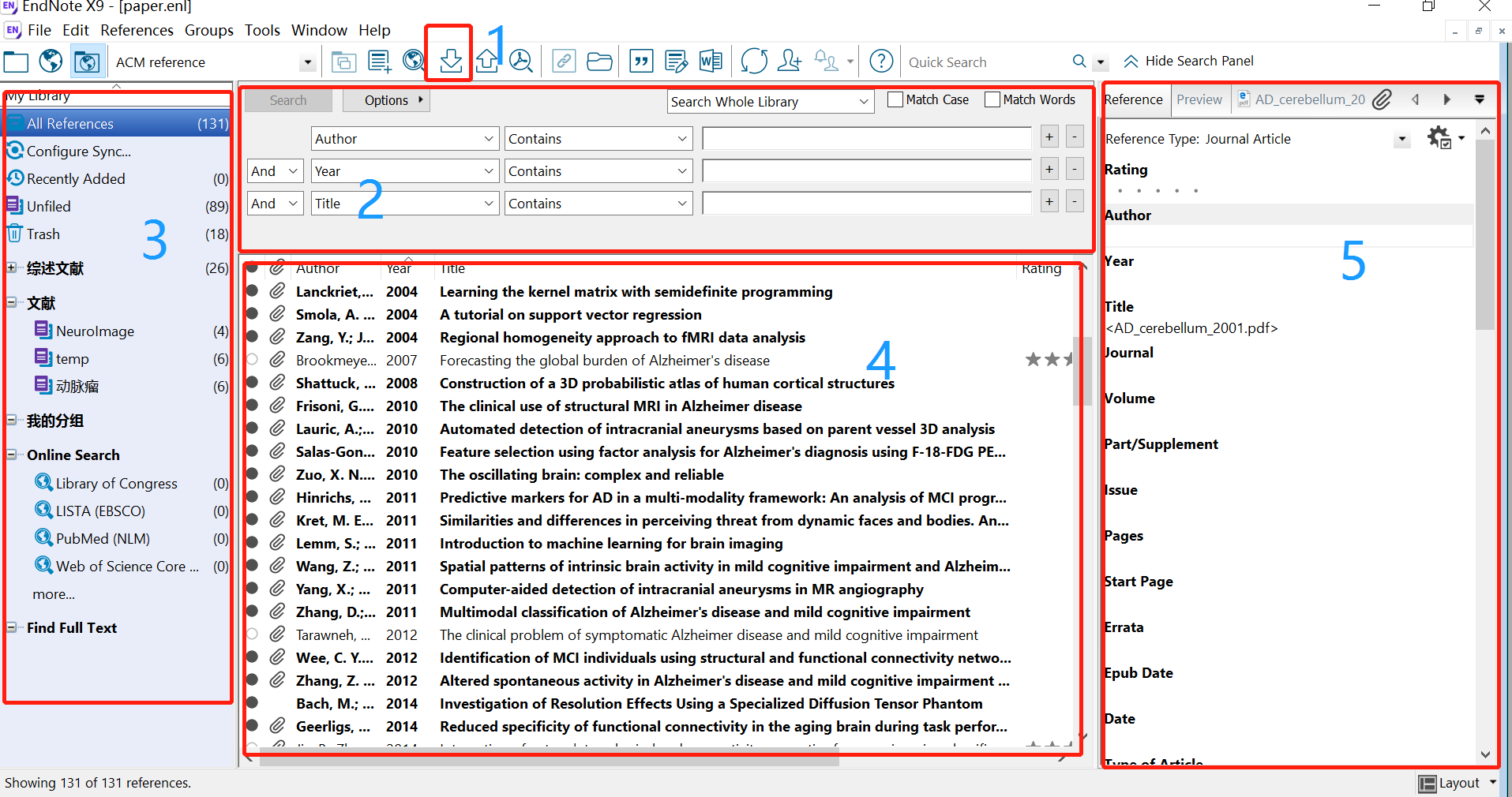Enable the Match Case checkbox
The width and height of the screenshot is (1512, 797).
tap(895, 99)
